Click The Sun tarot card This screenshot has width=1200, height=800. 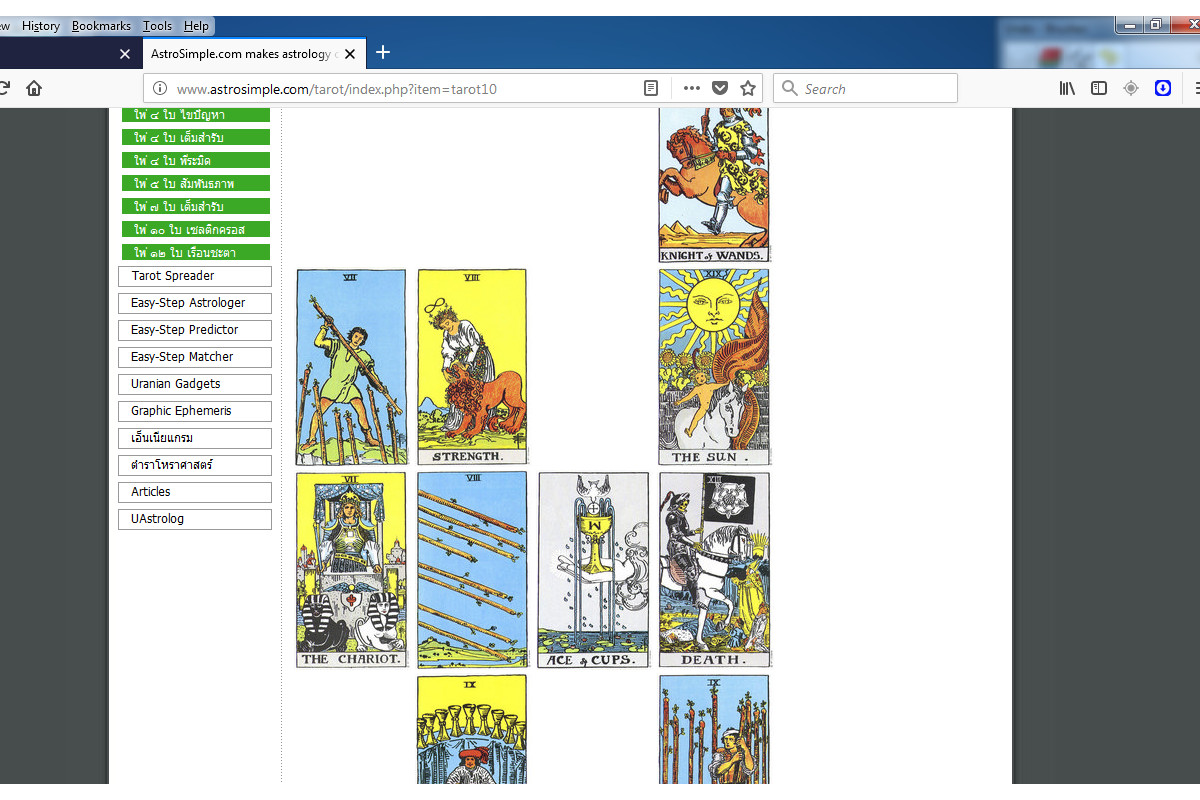714,367
